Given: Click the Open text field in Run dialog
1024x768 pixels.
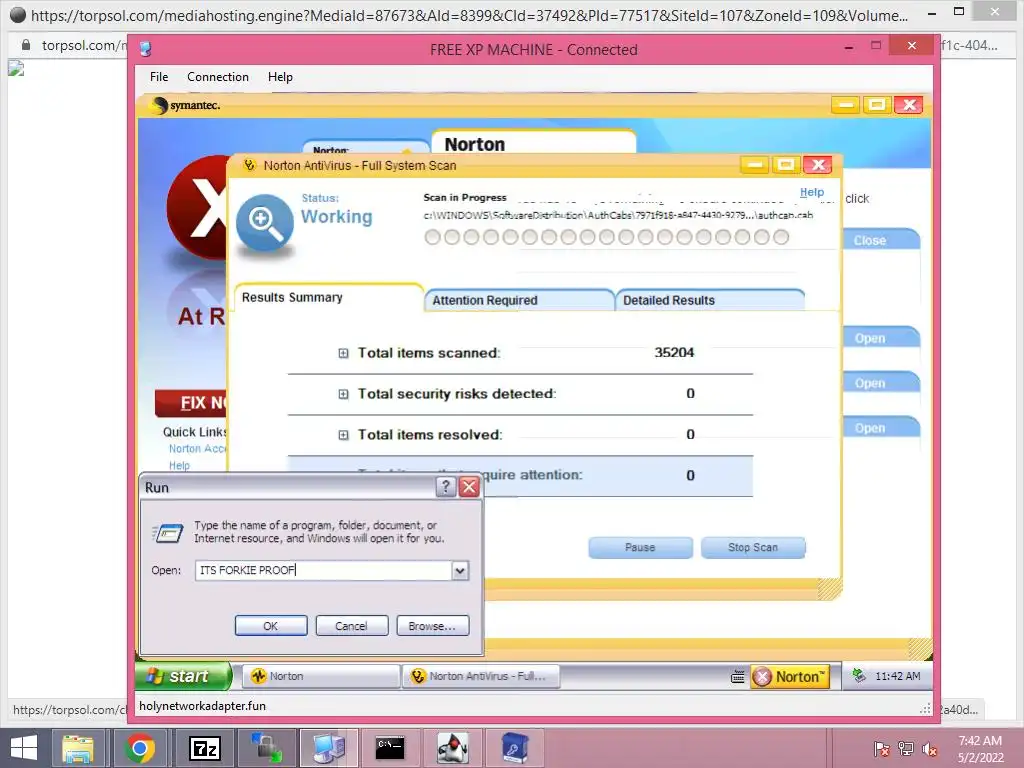Looking at the screenshot, I should pyautogui.click(x=323, y=570).
